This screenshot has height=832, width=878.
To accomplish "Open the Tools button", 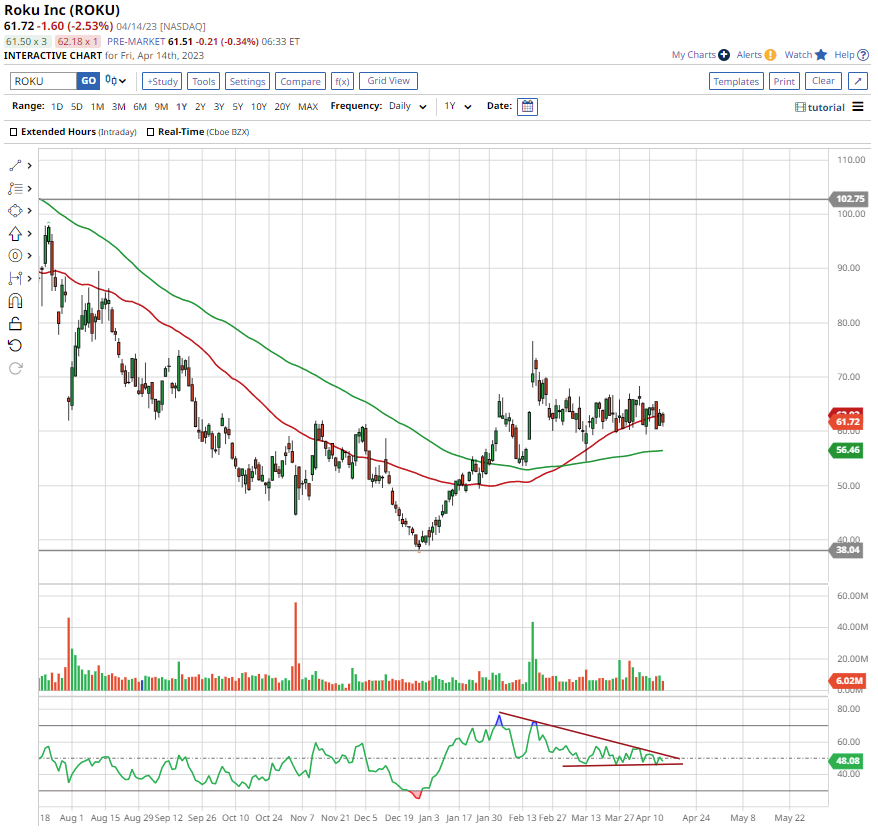I will pyautogui.click(x=203, y=81).
